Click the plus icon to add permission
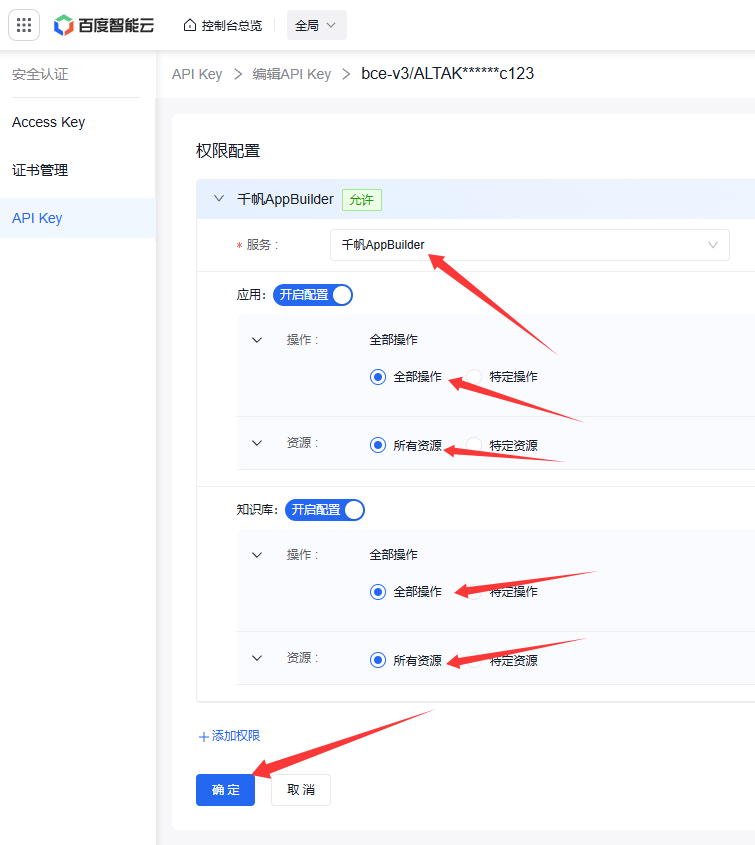The height and width of the screenshot is (845, 755). [204, 736]
